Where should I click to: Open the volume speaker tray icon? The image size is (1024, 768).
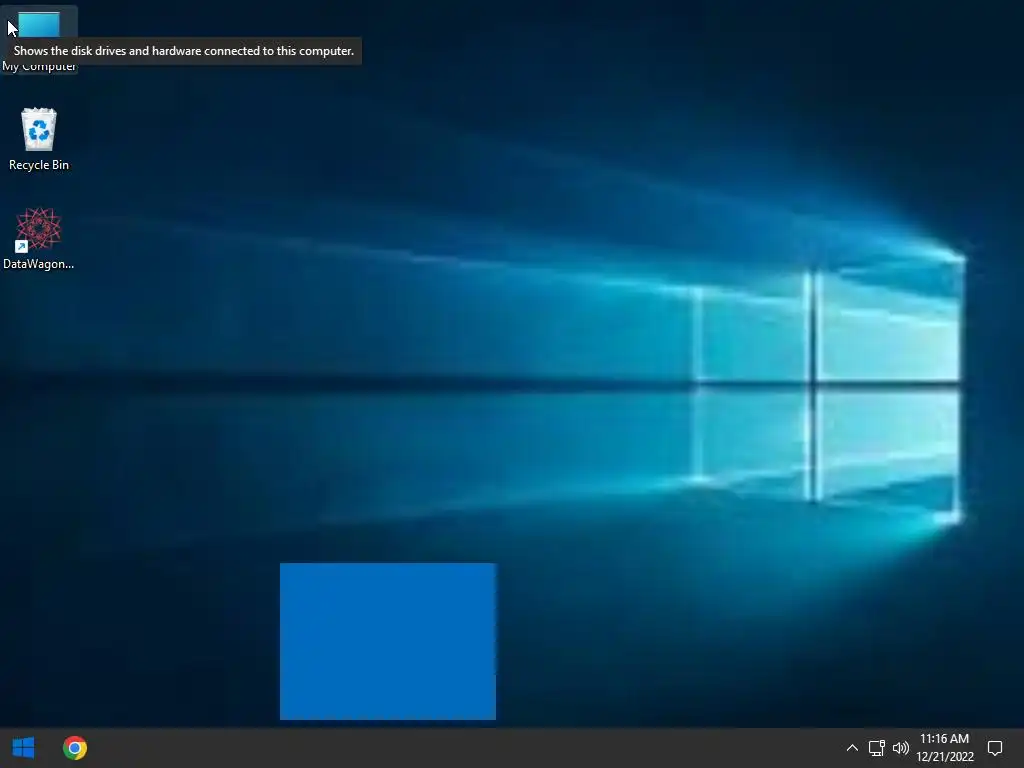[901, 748]
